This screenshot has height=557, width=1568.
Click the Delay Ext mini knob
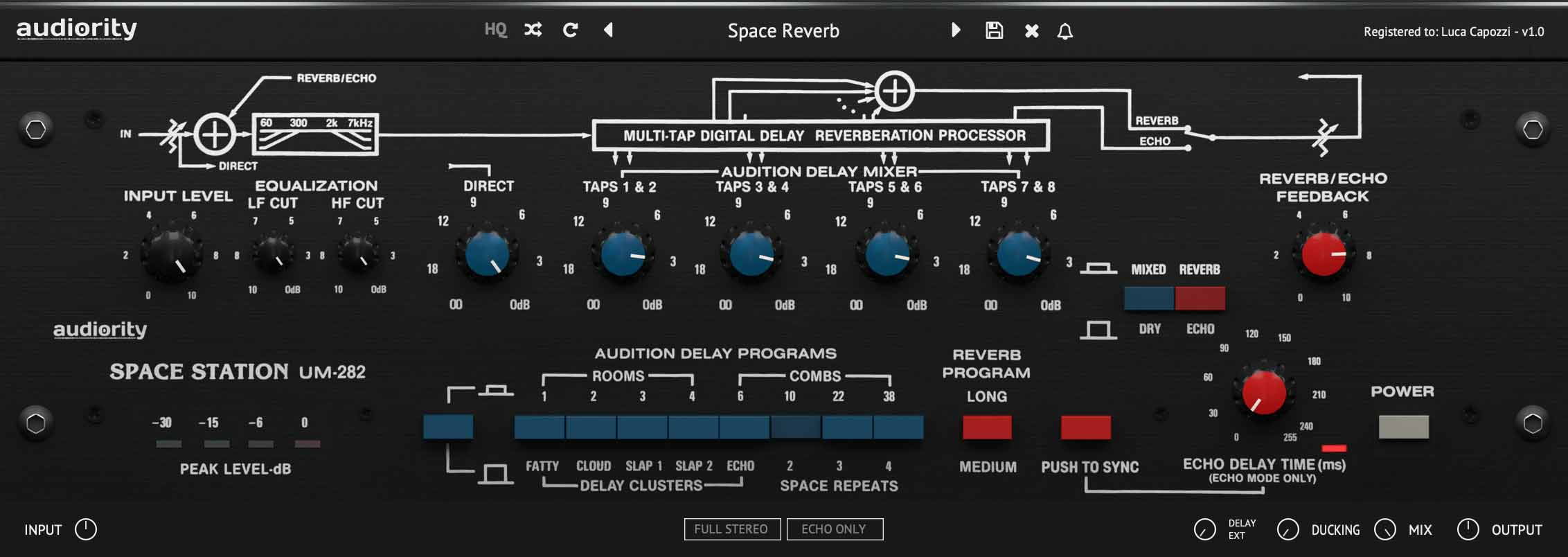(1205, 529)
